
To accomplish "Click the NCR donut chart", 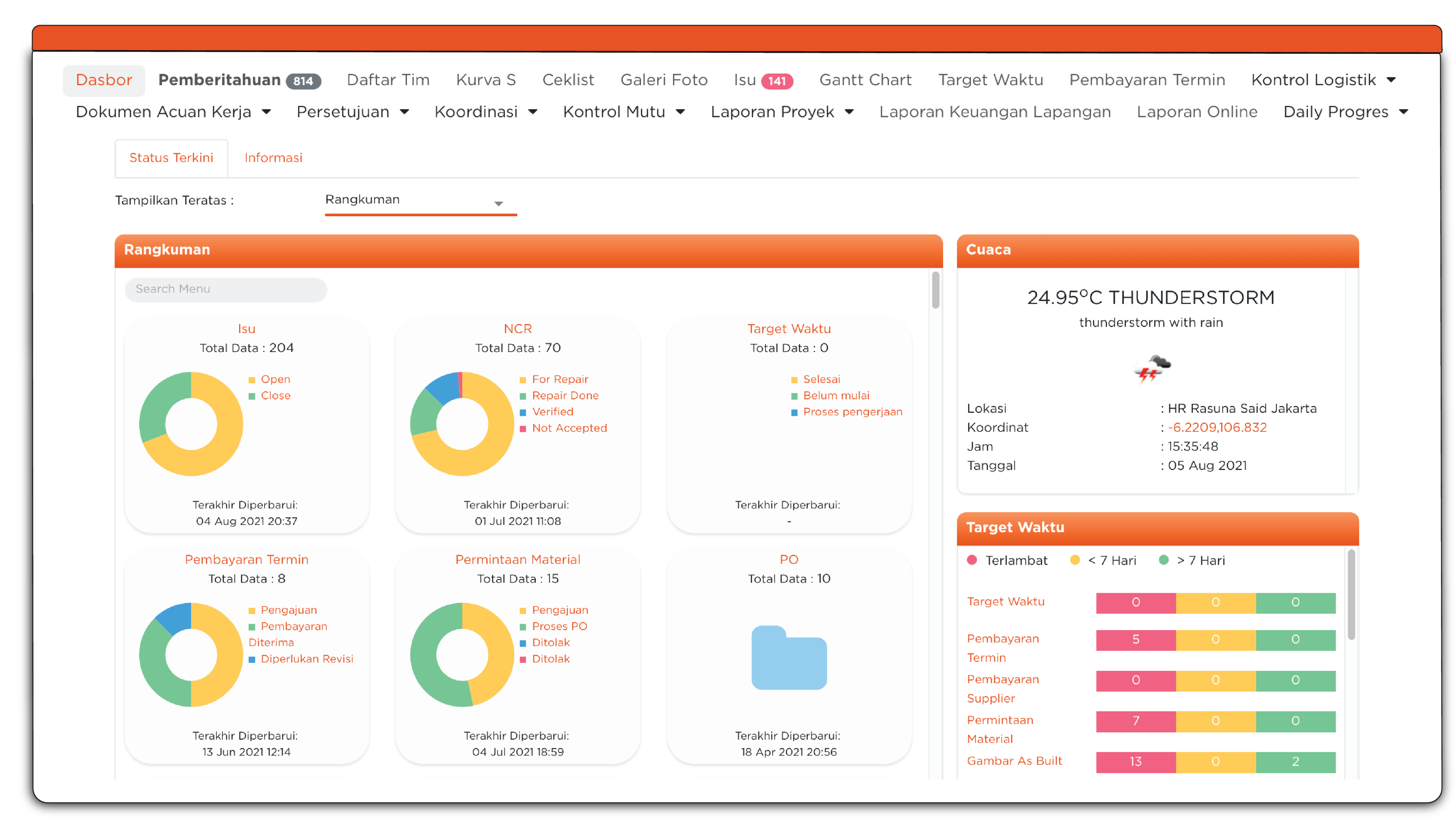I will (x=462, y=423).
